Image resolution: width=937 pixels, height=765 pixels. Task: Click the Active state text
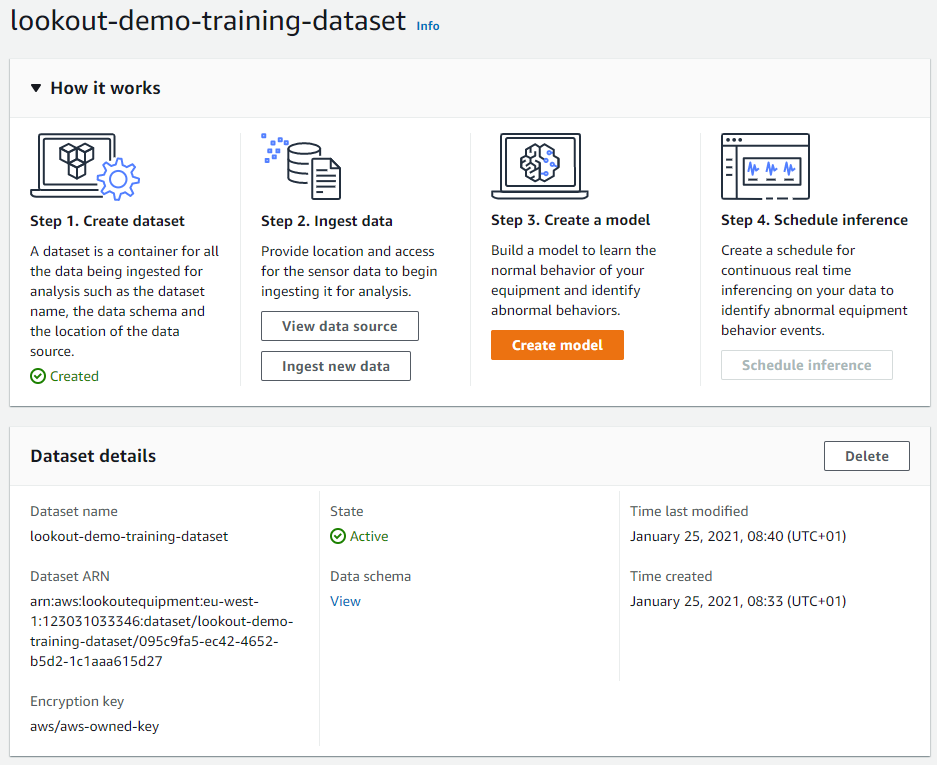pos(369,536)
